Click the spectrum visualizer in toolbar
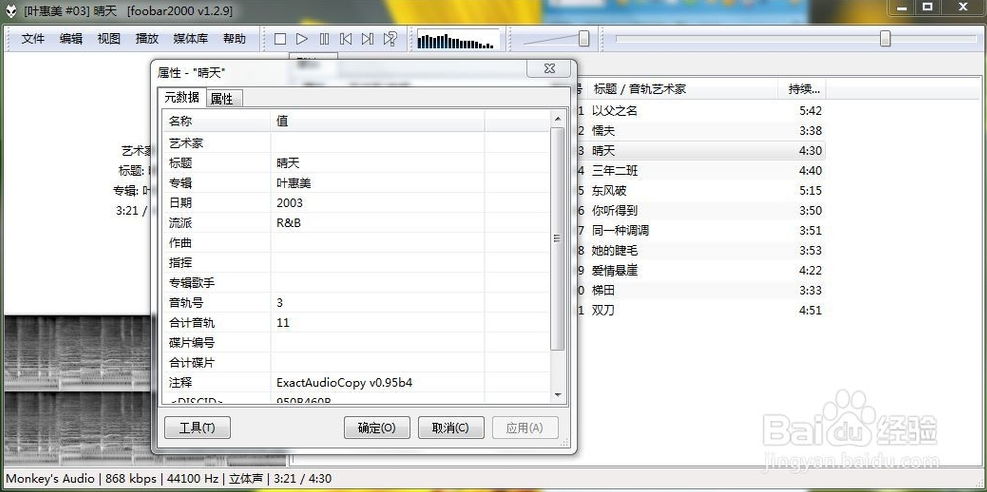Screen dimensions: 987x492 [x=458, y=40]
